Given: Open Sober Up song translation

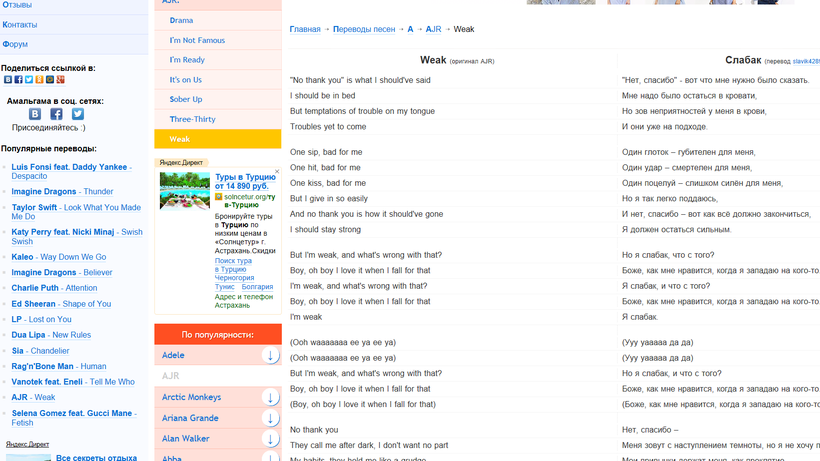Looking at the screenshot, I should (186, 99).
